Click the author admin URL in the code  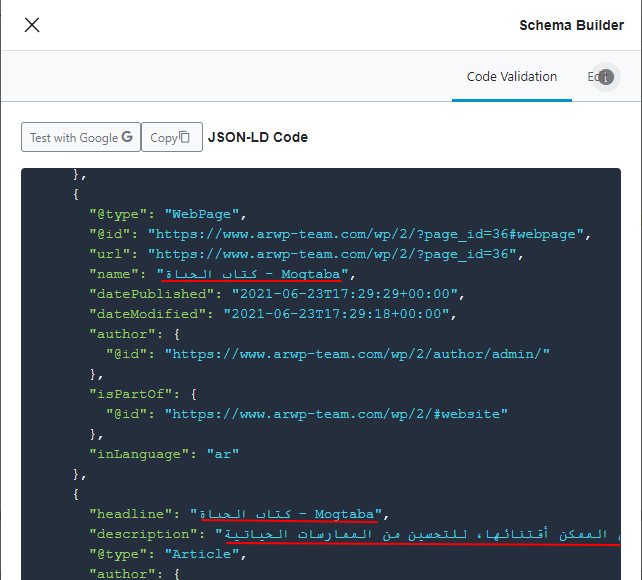tap(357, 354)
